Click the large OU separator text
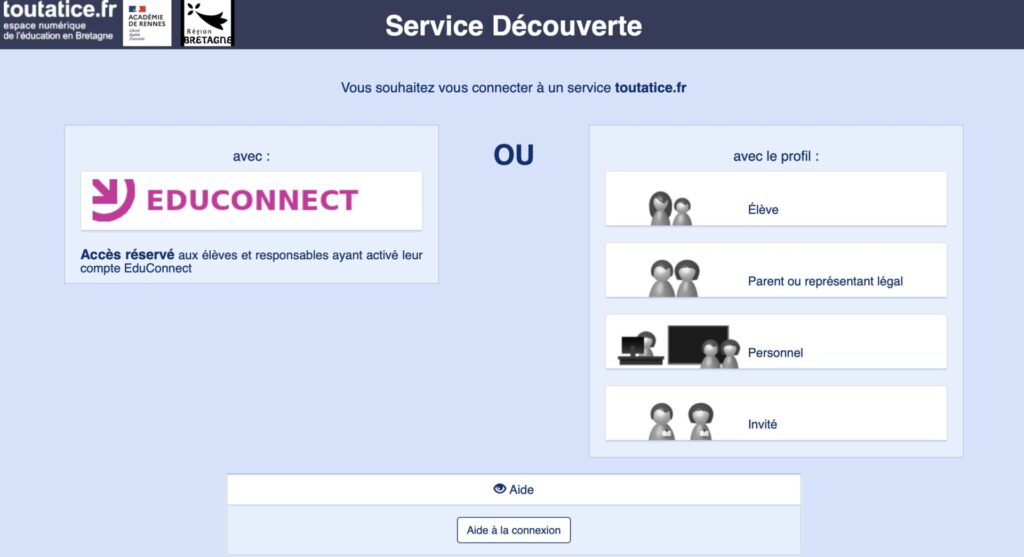 coord(513,155)
